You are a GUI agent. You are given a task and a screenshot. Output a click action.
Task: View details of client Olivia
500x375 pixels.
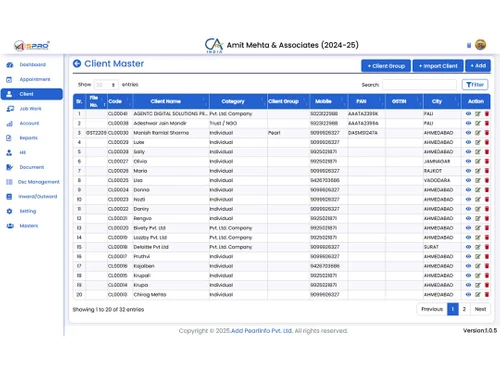(x=468, y=161)
